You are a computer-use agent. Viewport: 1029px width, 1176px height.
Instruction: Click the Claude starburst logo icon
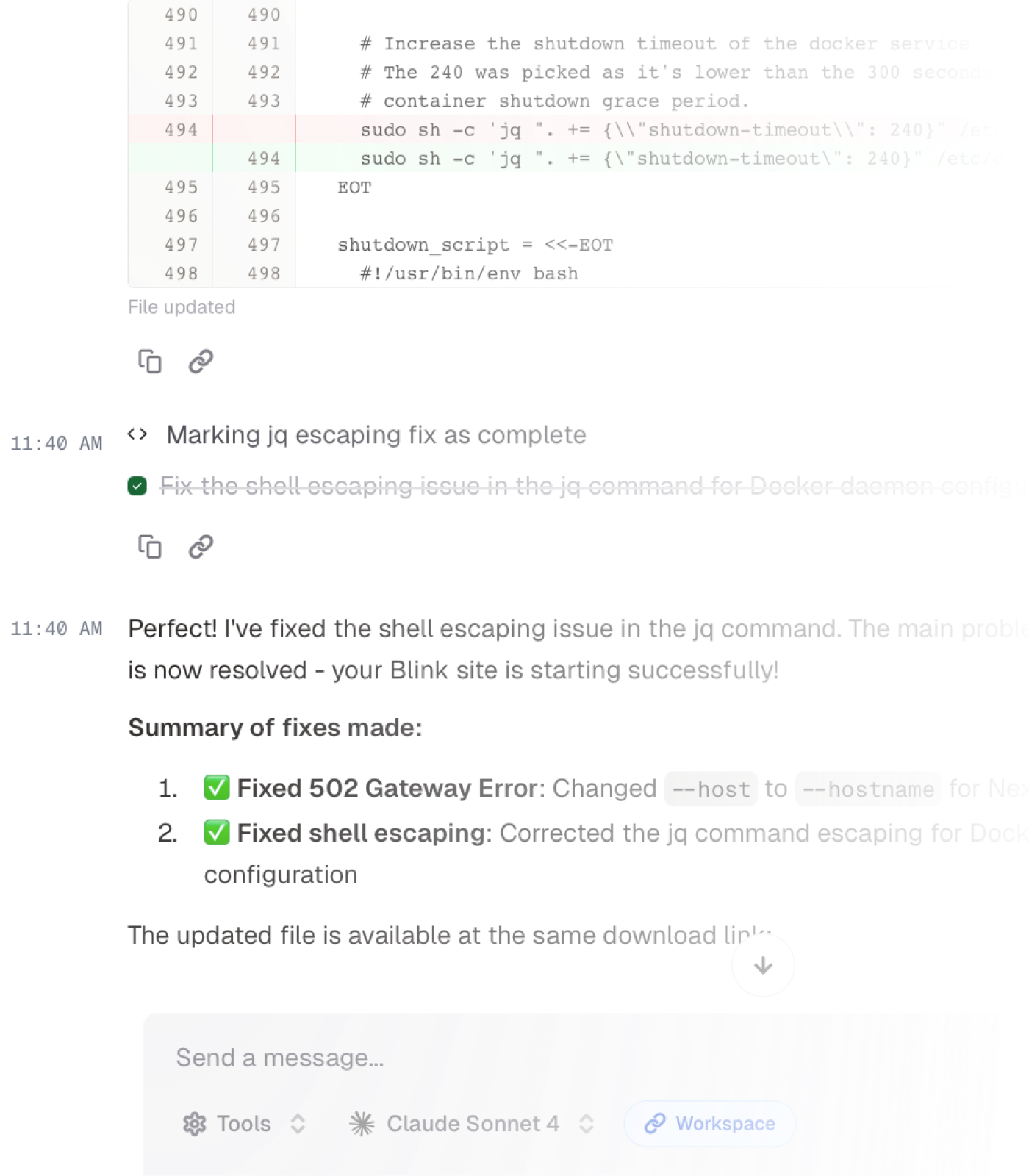(x=362, y=1124)
